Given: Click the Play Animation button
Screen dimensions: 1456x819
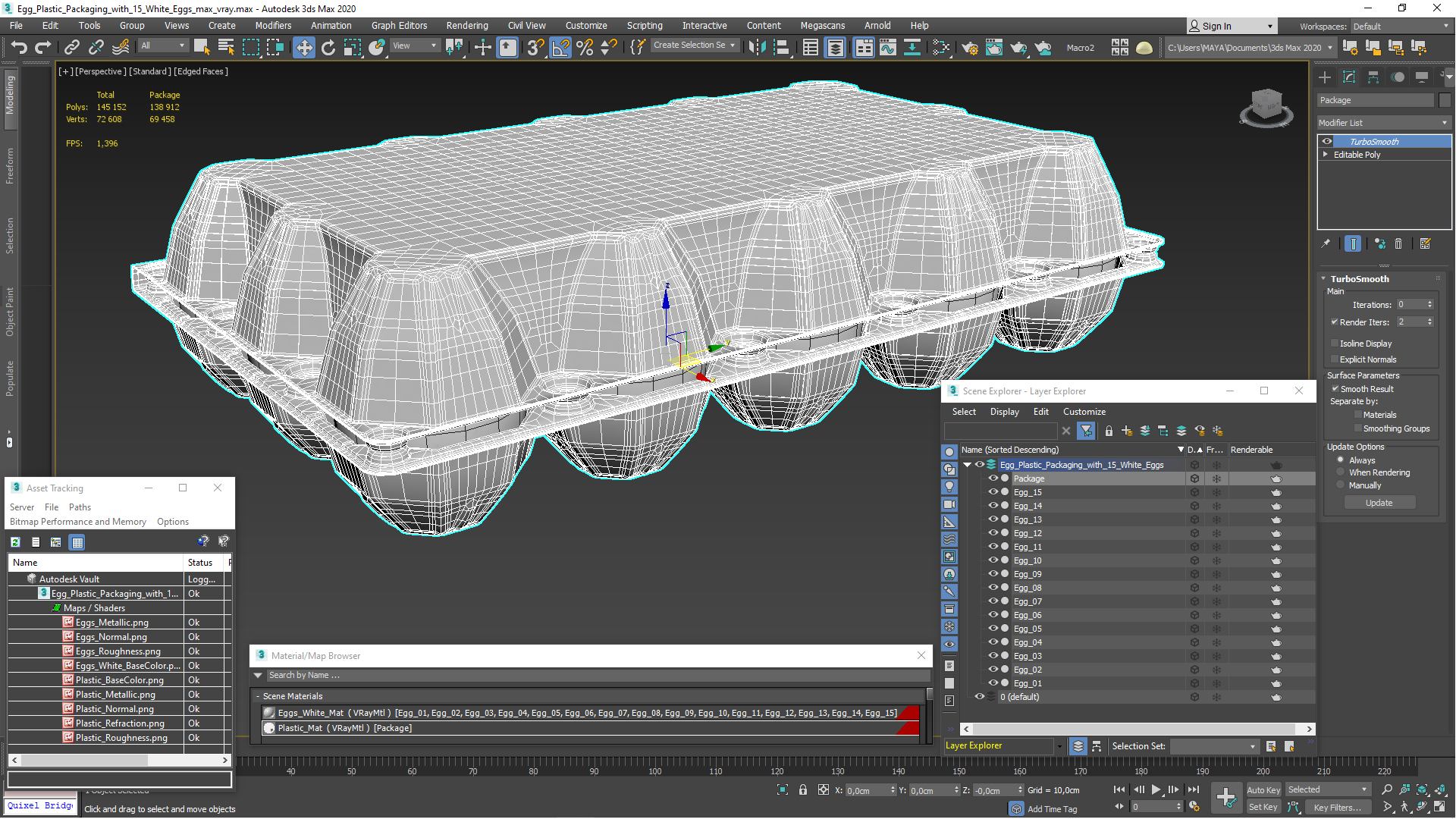Looking at the screenshot, I should (x=1156, y=789).
